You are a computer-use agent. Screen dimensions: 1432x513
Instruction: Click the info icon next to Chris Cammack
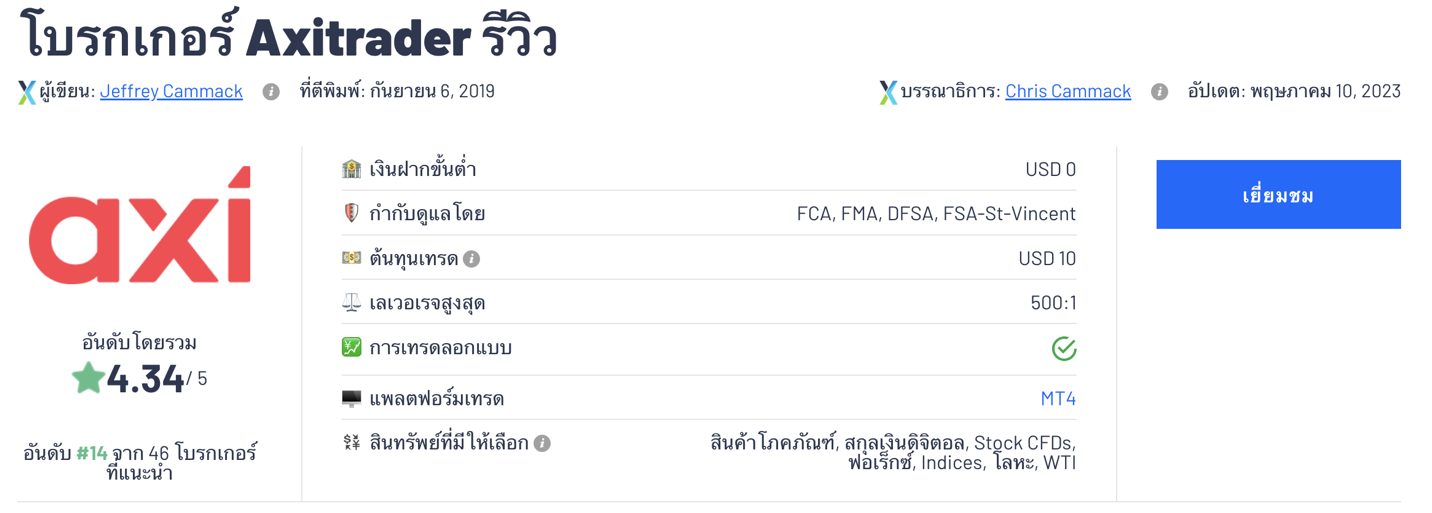[1159, 91]
